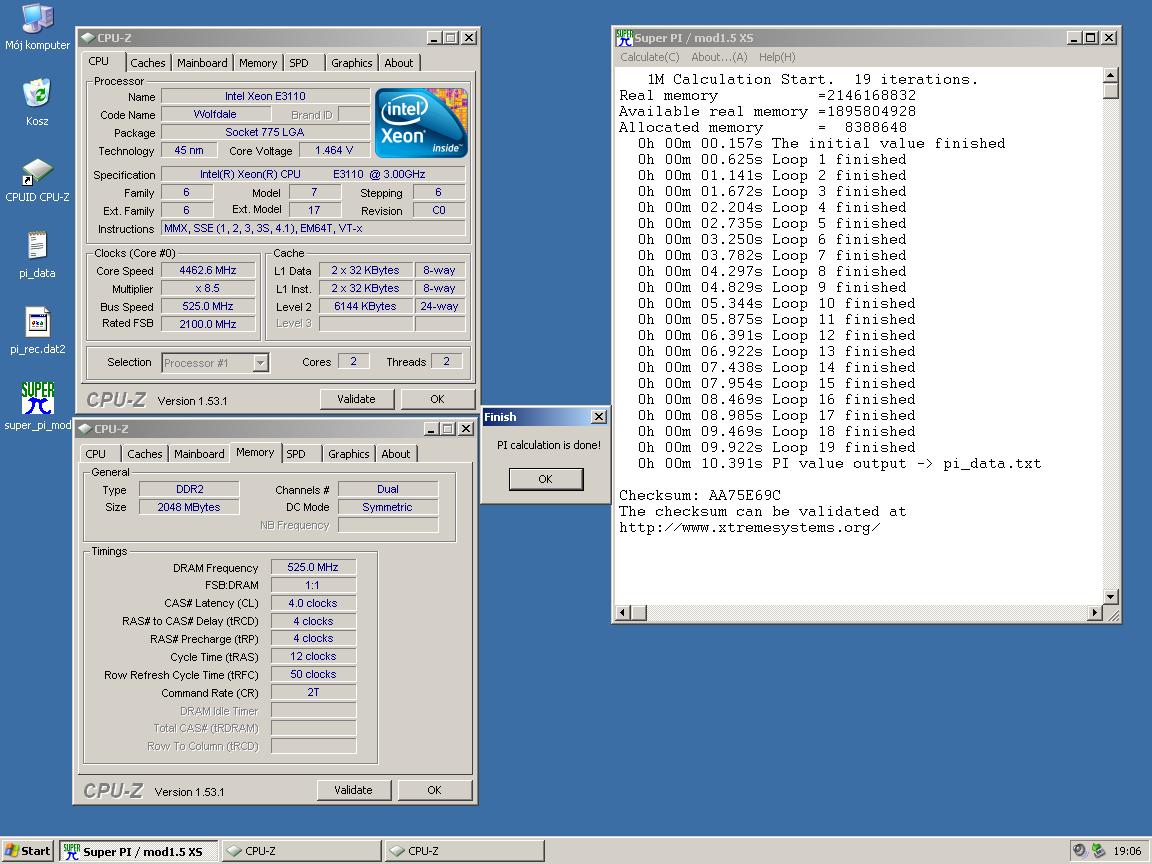Open the Mój komputer desktop icon

click(x=37, y=28)
